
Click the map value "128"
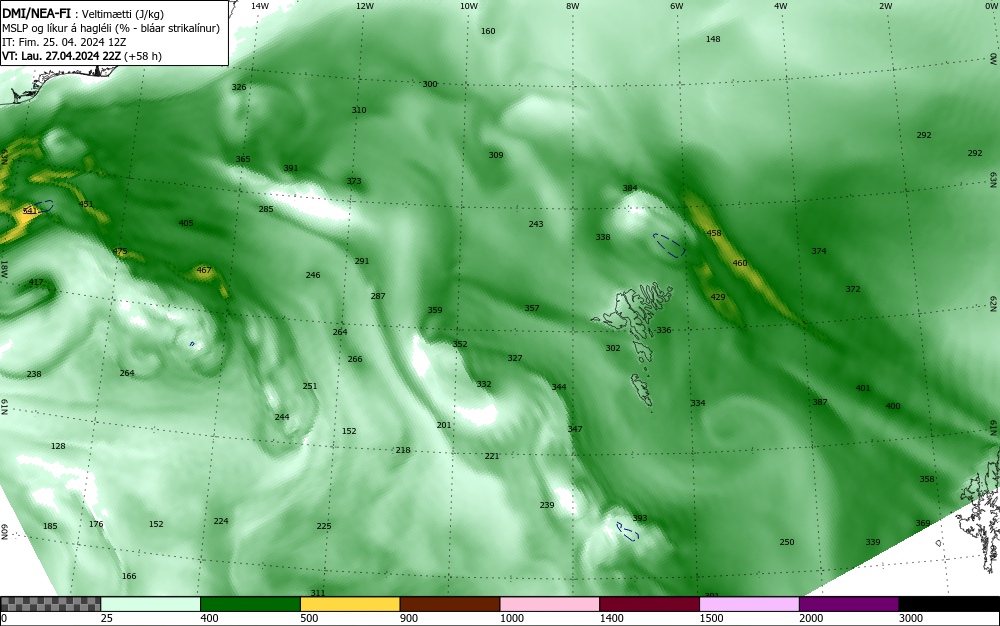click(58, 446)
